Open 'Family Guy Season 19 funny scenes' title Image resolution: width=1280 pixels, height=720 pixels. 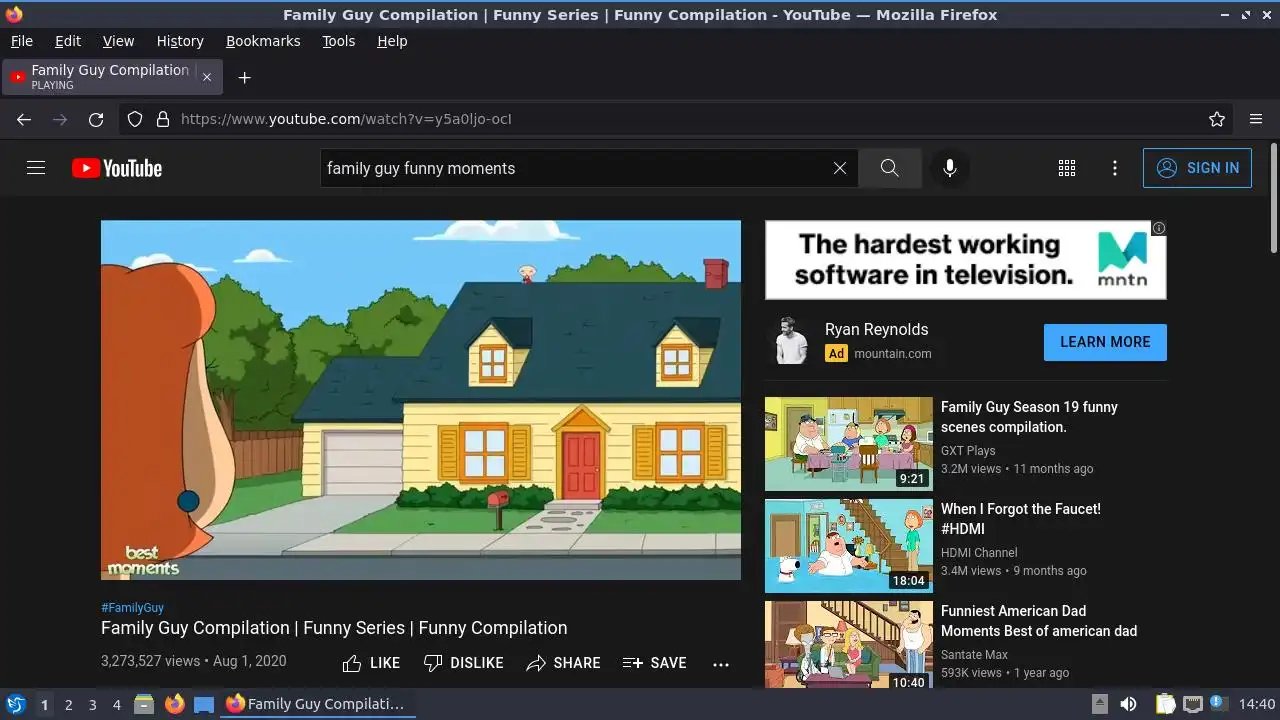pyautogui.click(x=1029, y=417)
